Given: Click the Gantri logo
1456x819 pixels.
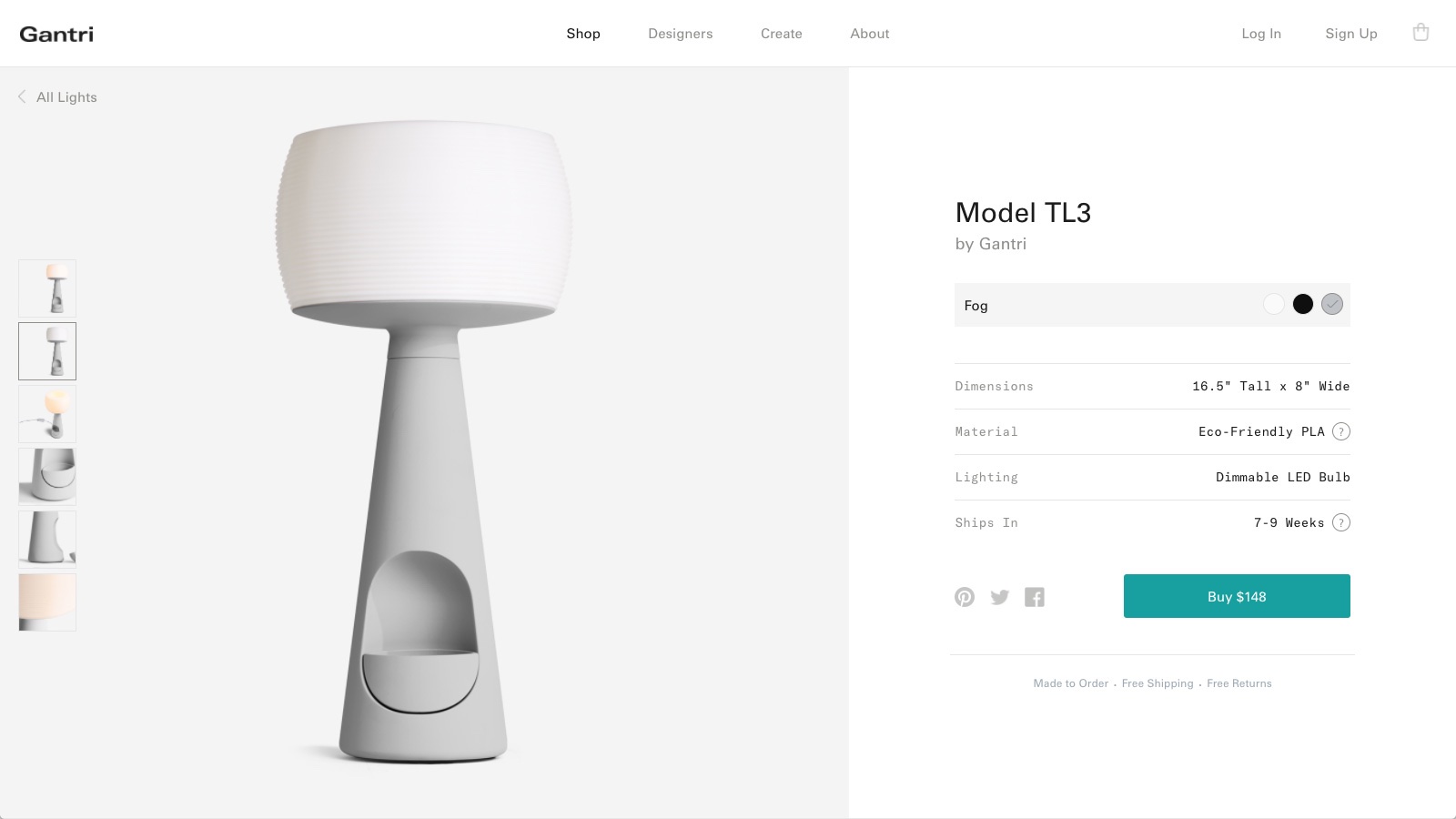Looking at the screenshot, I should click(56, 34).
